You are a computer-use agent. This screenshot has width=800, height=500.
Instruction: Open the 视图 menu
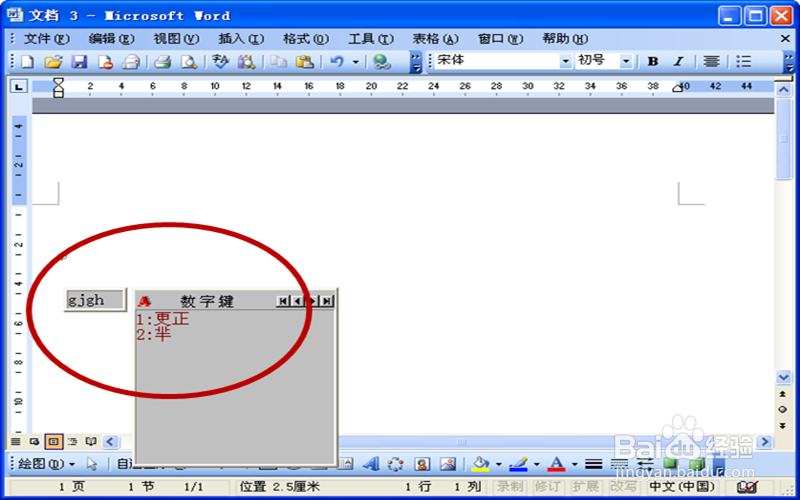[x=177, y=39]
